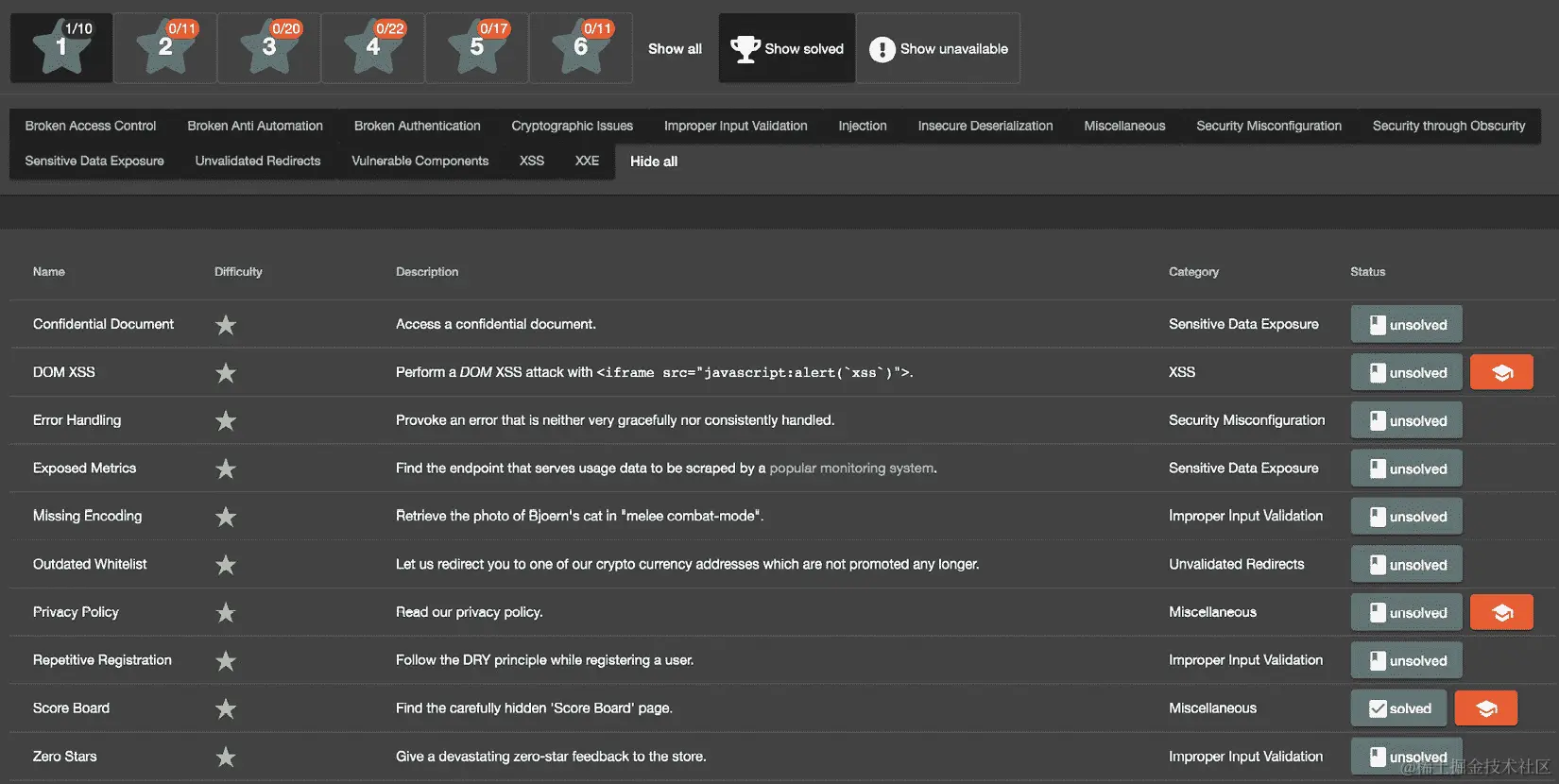This screenshot has width=1559, height=784.
Task: Click 'Read our privacy policy.' description
Action: point(469,612)
